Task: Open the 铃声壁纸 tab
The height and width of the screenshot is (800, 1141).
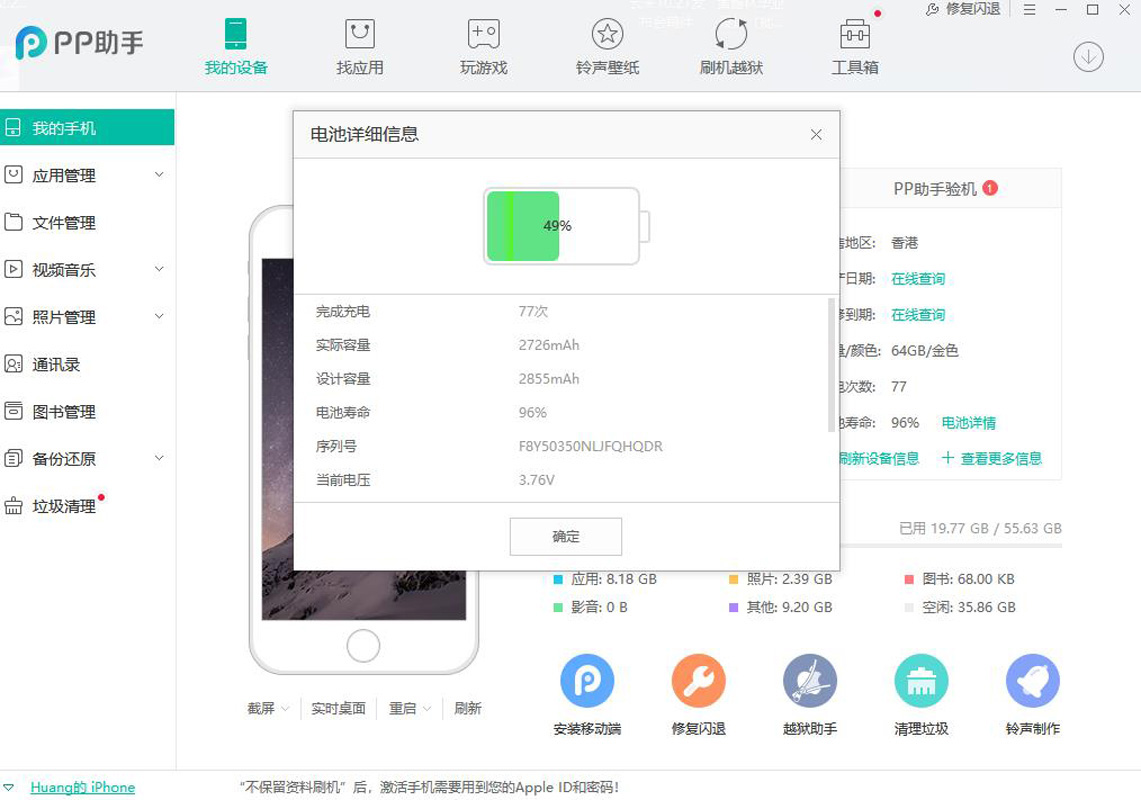Action: pos(607,47)
